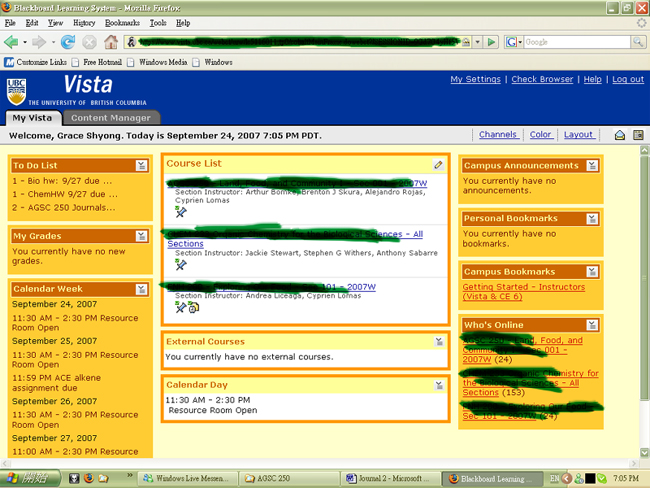Viewport: 650px width, 488px height.
Task: Click the Check Browser link
Action: pyautogui.click(x=542, y=79)
